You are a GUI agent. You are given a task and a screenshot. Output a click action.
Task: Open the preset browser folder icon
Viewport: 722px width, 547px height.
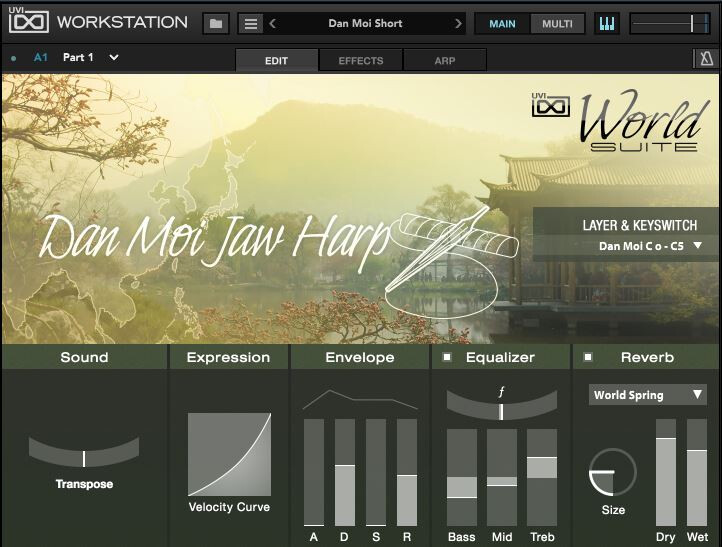pos(216,23)
